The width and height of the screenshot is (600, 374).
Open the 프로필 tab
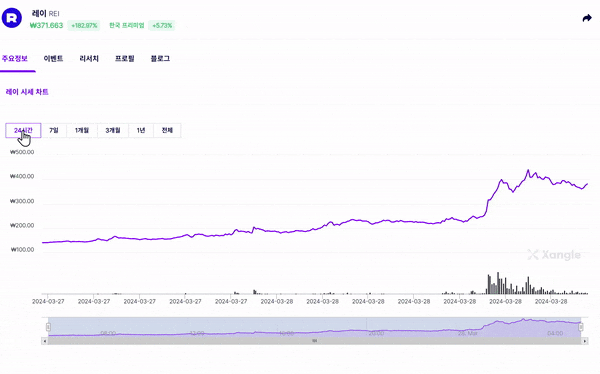coord(125,59)
